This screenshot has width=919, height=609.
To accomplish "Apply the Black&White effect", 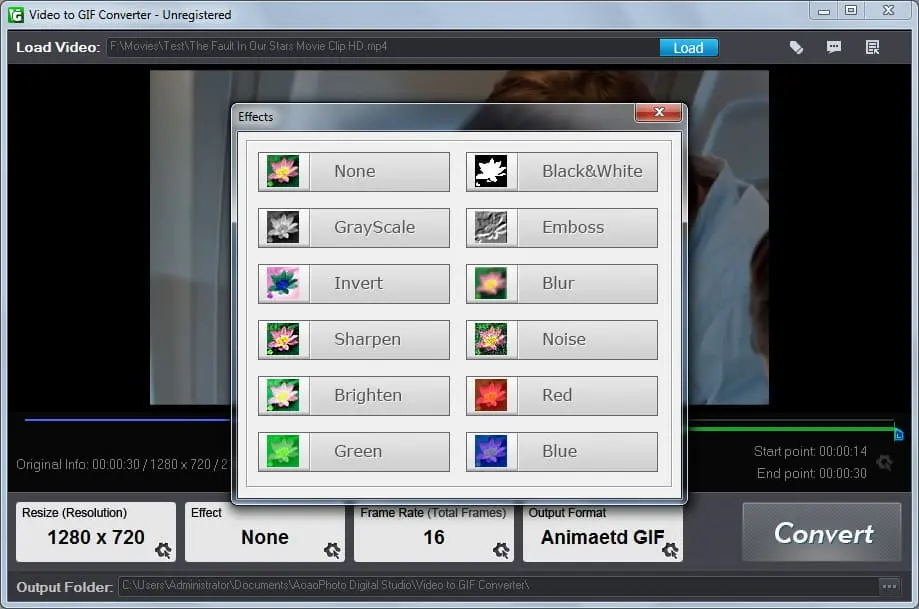I will click(561, 172).
